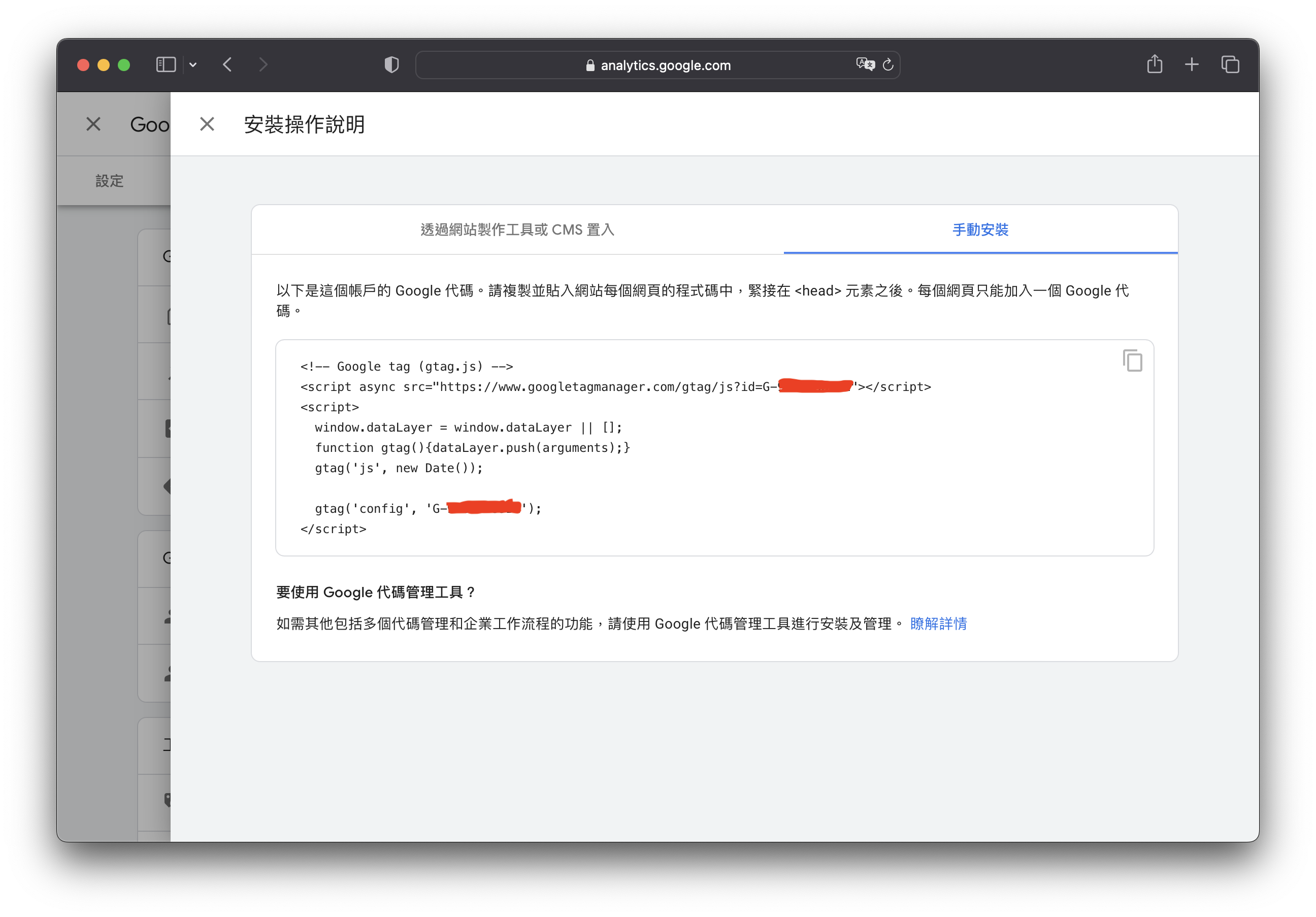Open the sidebar tab group dropdown arrow
This screenshot has height=917, width=1316.
coord(193,65)
